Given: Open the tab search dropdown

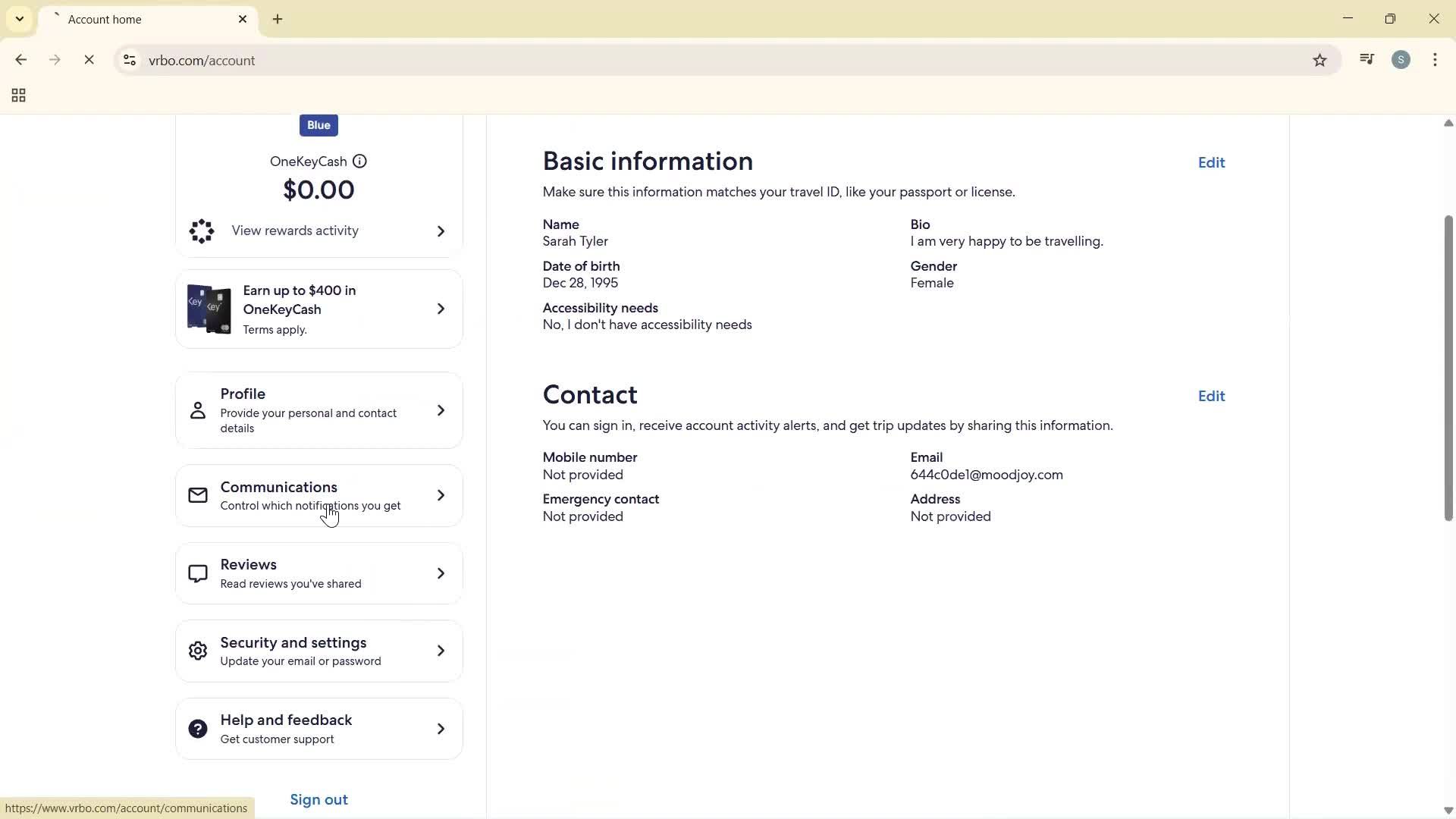Looking at the screenshot, I should coord(19,18).
